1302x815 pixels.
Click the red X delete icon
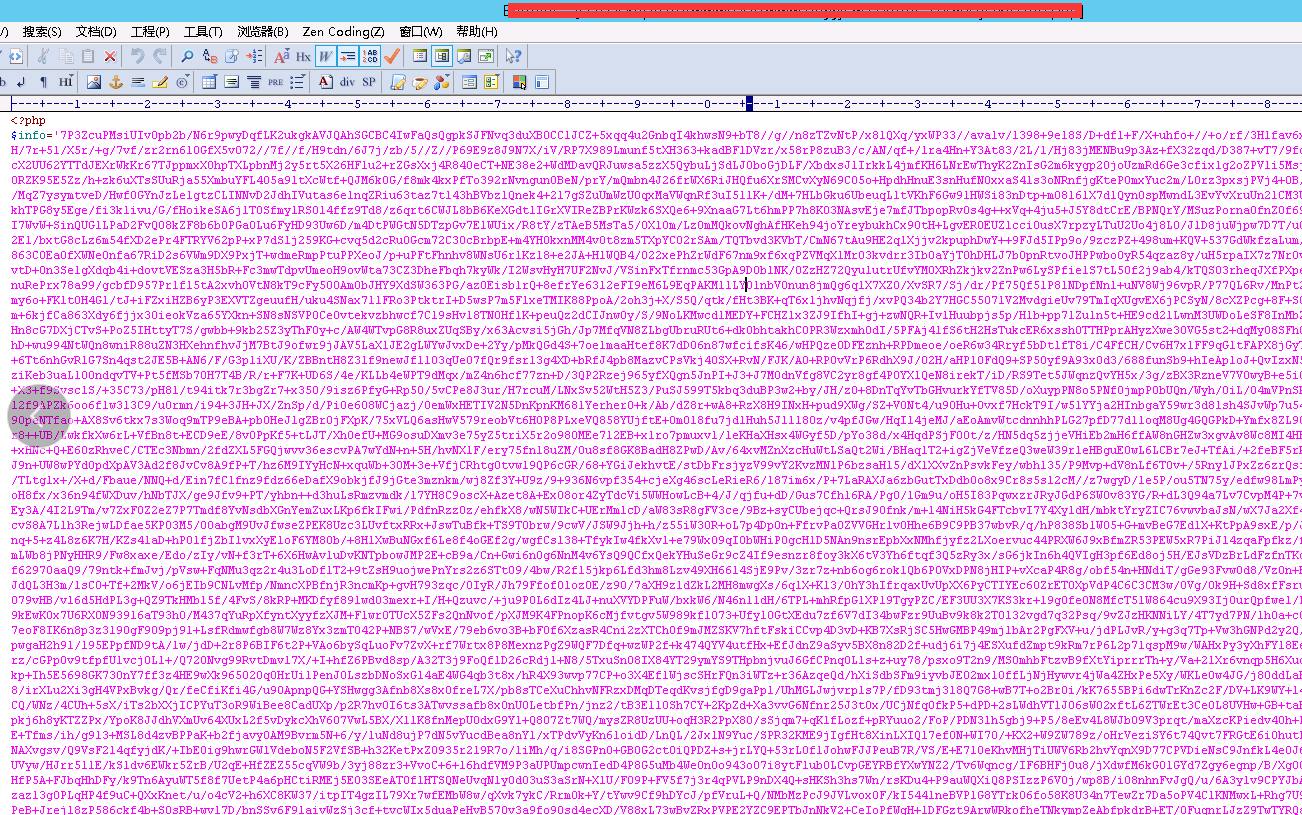pyautogui.click(x=110, y=56)
